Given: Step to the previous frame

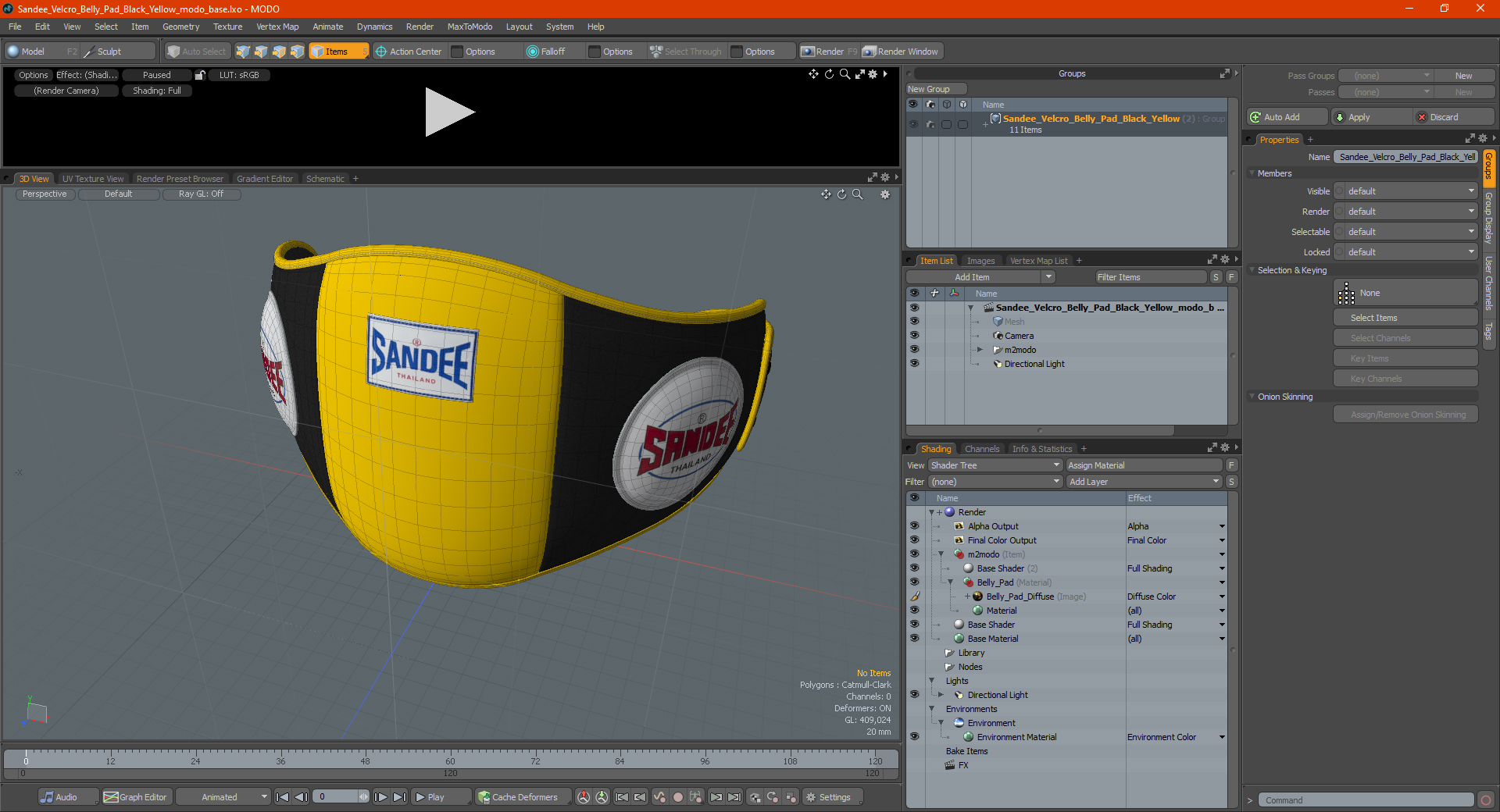Looking at the screenshot, I should tap(301, 797).
